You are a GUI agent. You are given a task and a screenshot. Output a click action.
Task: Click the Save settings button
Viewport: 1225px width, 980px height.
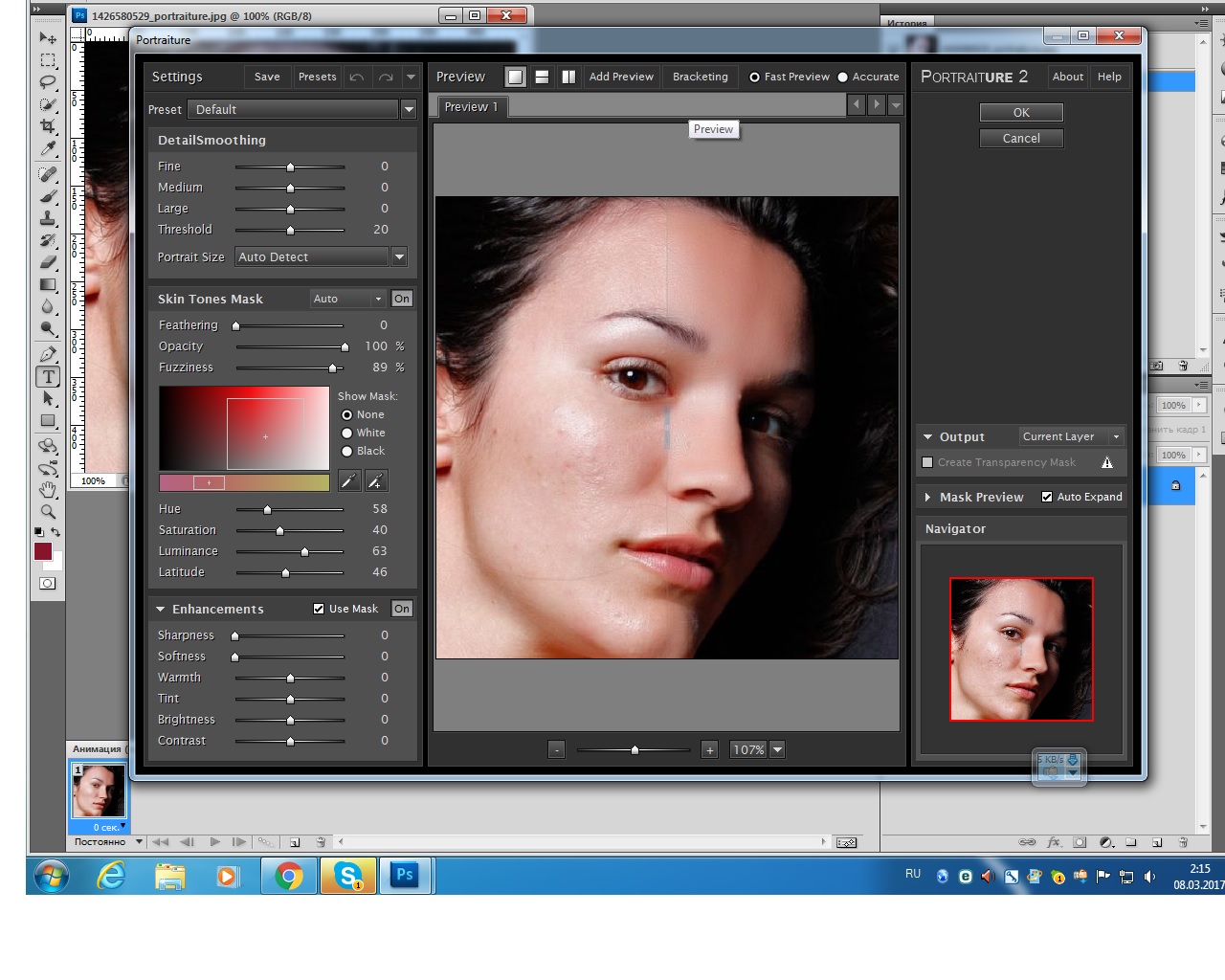click(x=267, y=77)
